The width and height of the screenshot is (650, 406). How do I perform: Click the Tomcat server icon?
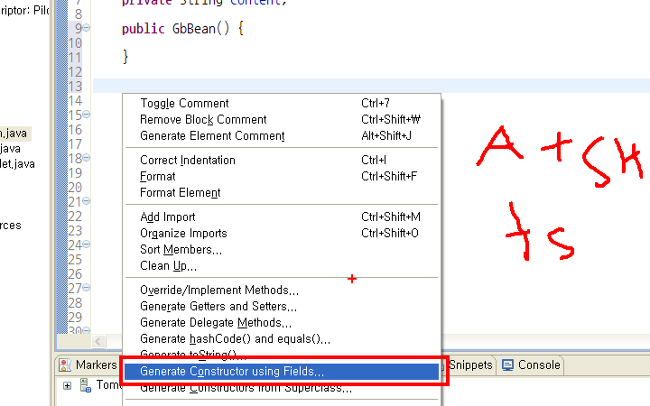pyautogui.click(x=85, y=386)
